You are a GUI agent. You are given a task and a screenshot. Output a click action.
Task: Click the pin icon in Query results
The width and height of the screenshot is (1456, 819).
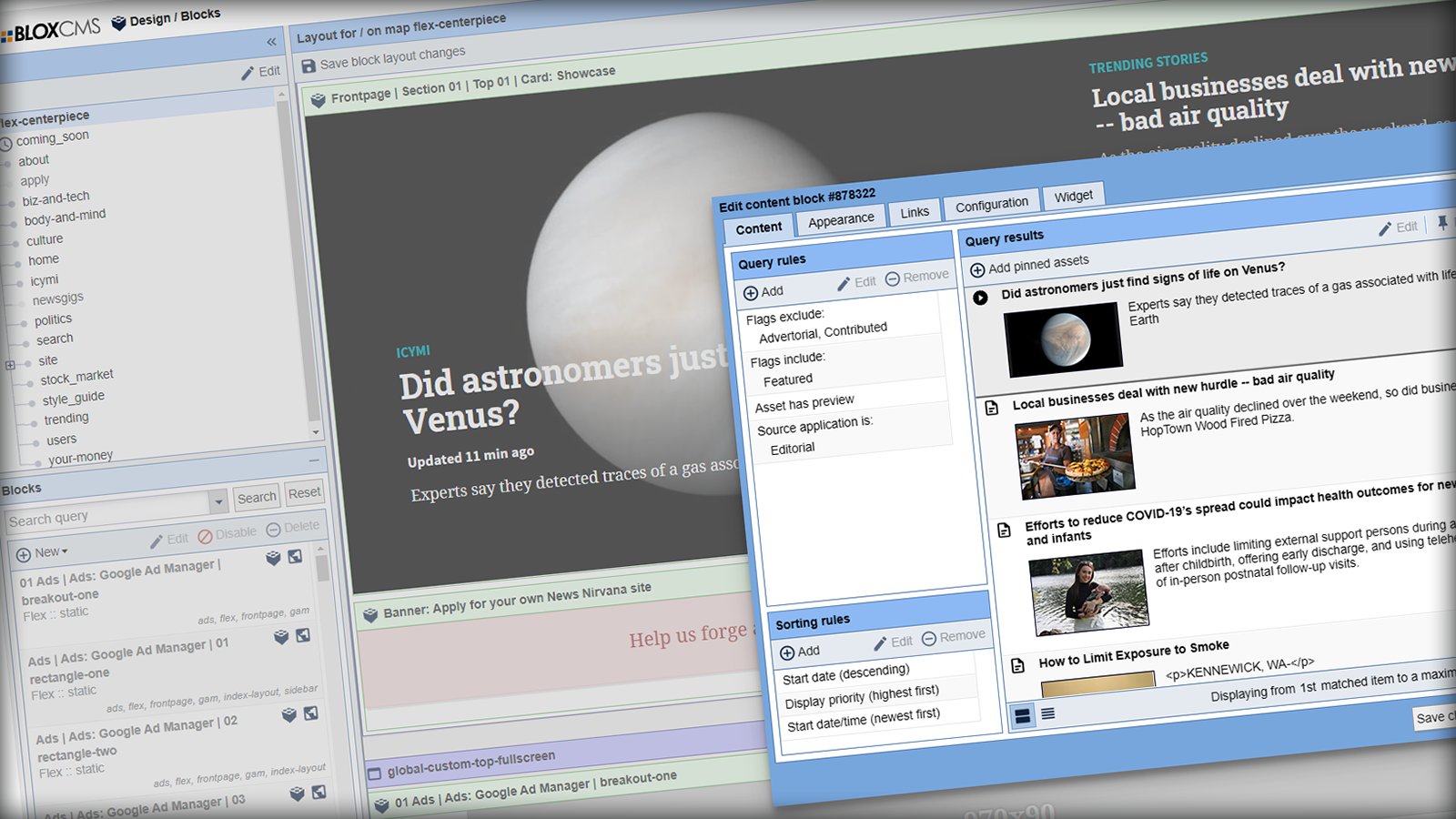click(1442, 223)
